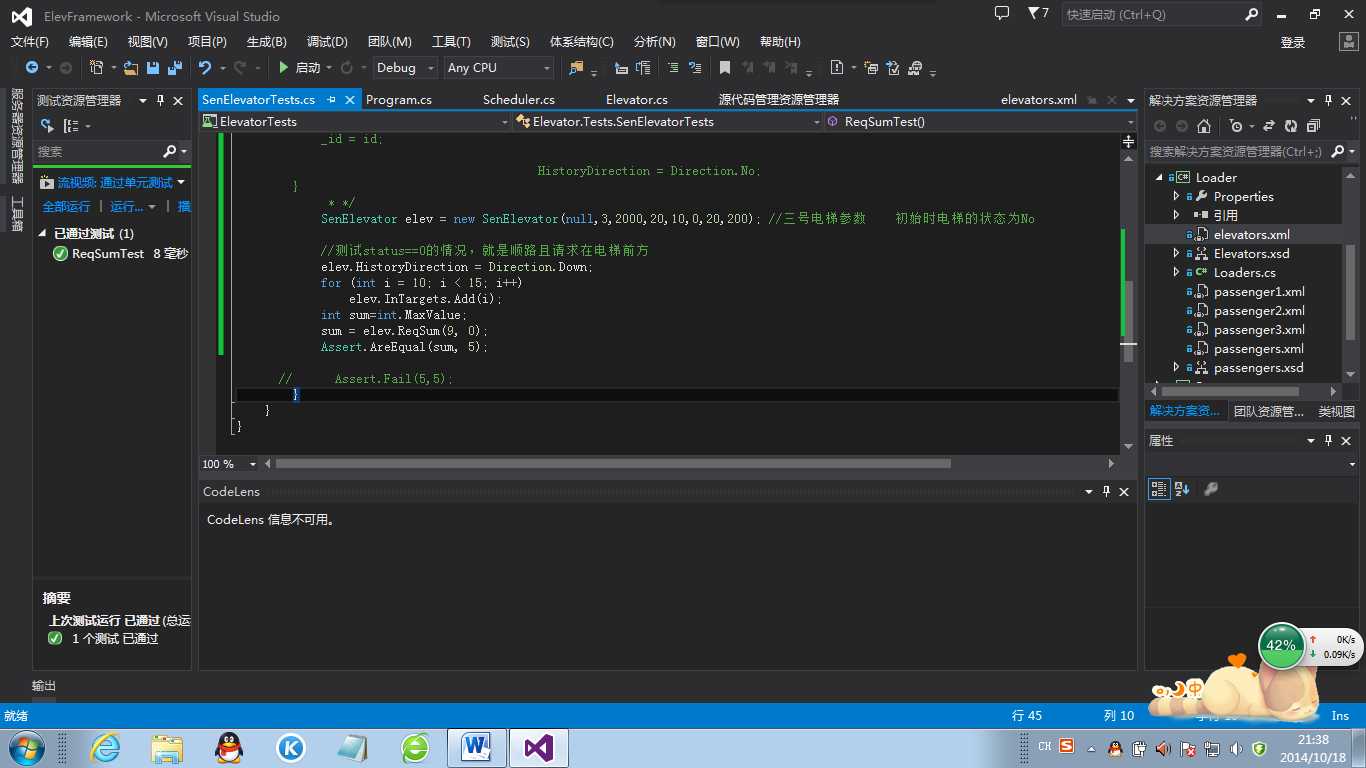This screenshot has width=1366, height=768.
Task: Click the Refresh icon in Solution Explorer
Action: click(x=1291, y=126)
